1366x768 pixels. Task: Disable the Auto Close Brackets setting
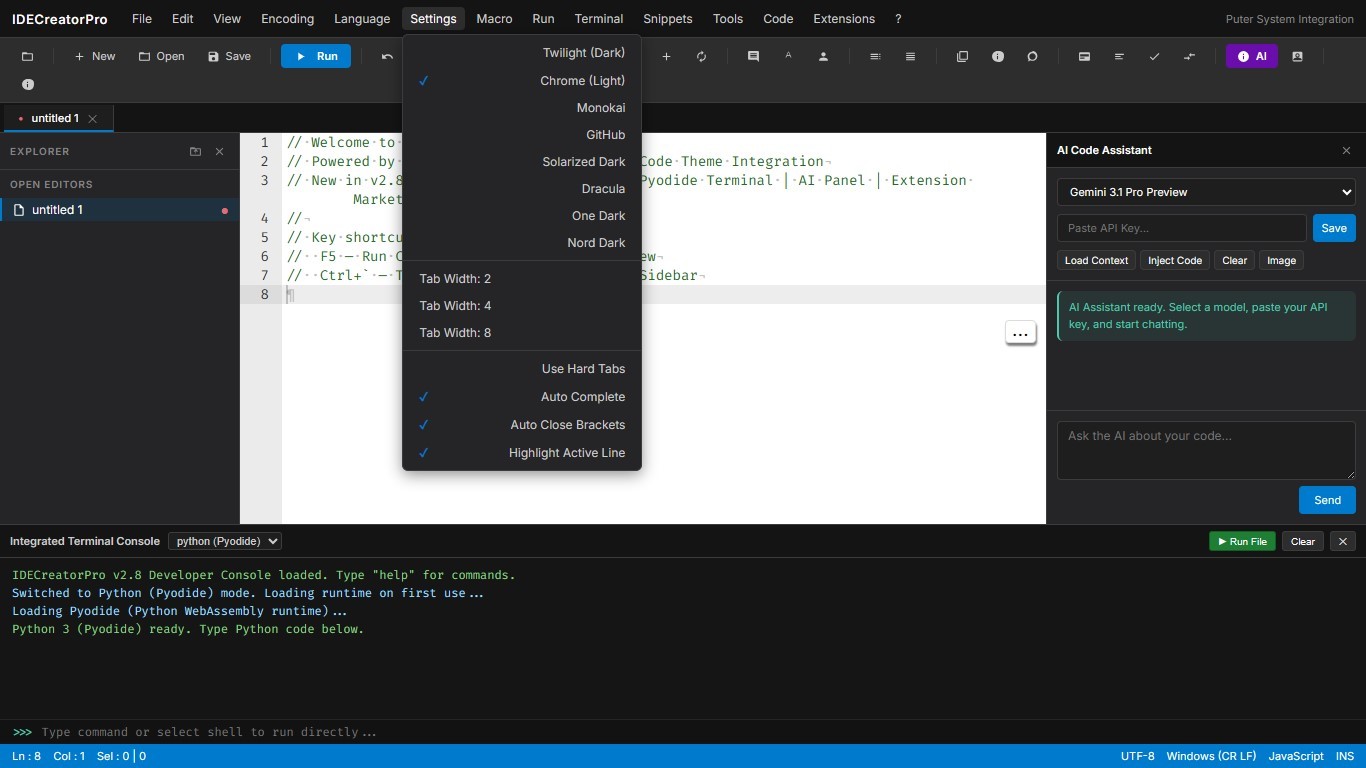[521, 425]
